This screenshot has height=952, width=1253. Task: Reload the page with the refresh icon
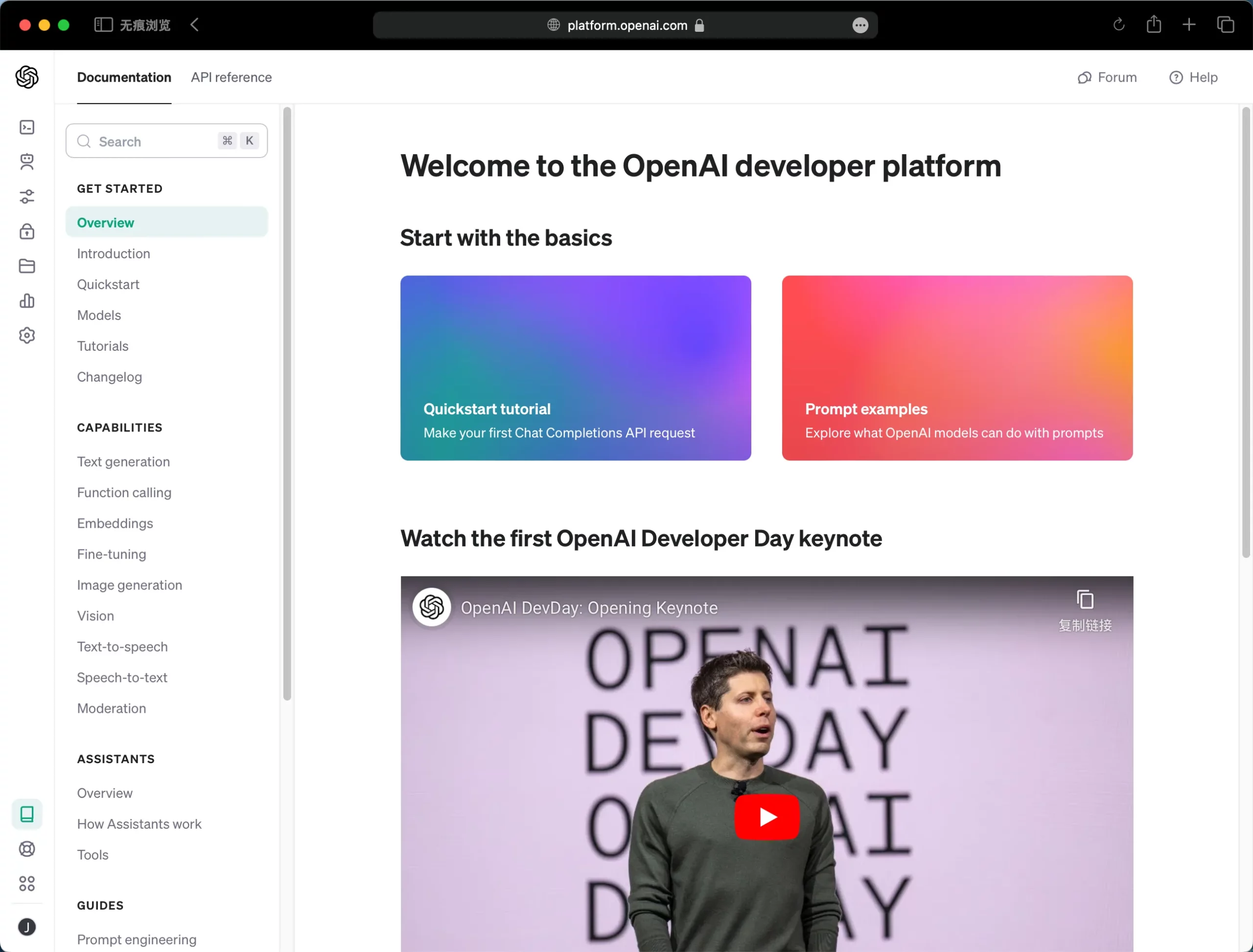coord(1118,25)
